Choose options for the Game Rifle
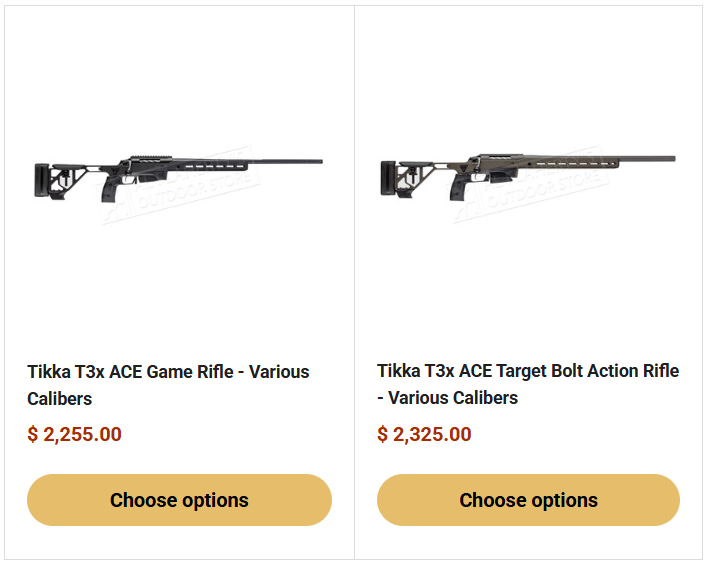The width and height of the screenshot is (706, 563). tap(179, 500)
